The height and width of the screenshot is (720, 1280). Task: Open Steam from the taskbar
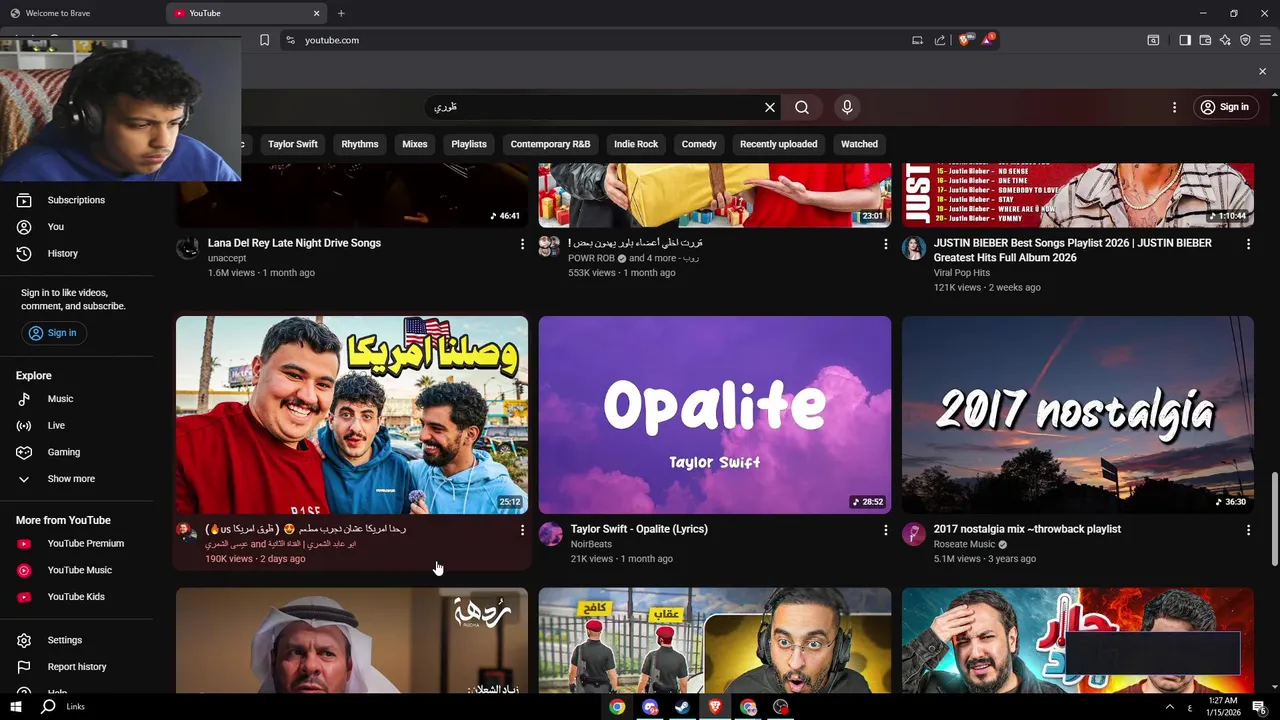[683, 707]
